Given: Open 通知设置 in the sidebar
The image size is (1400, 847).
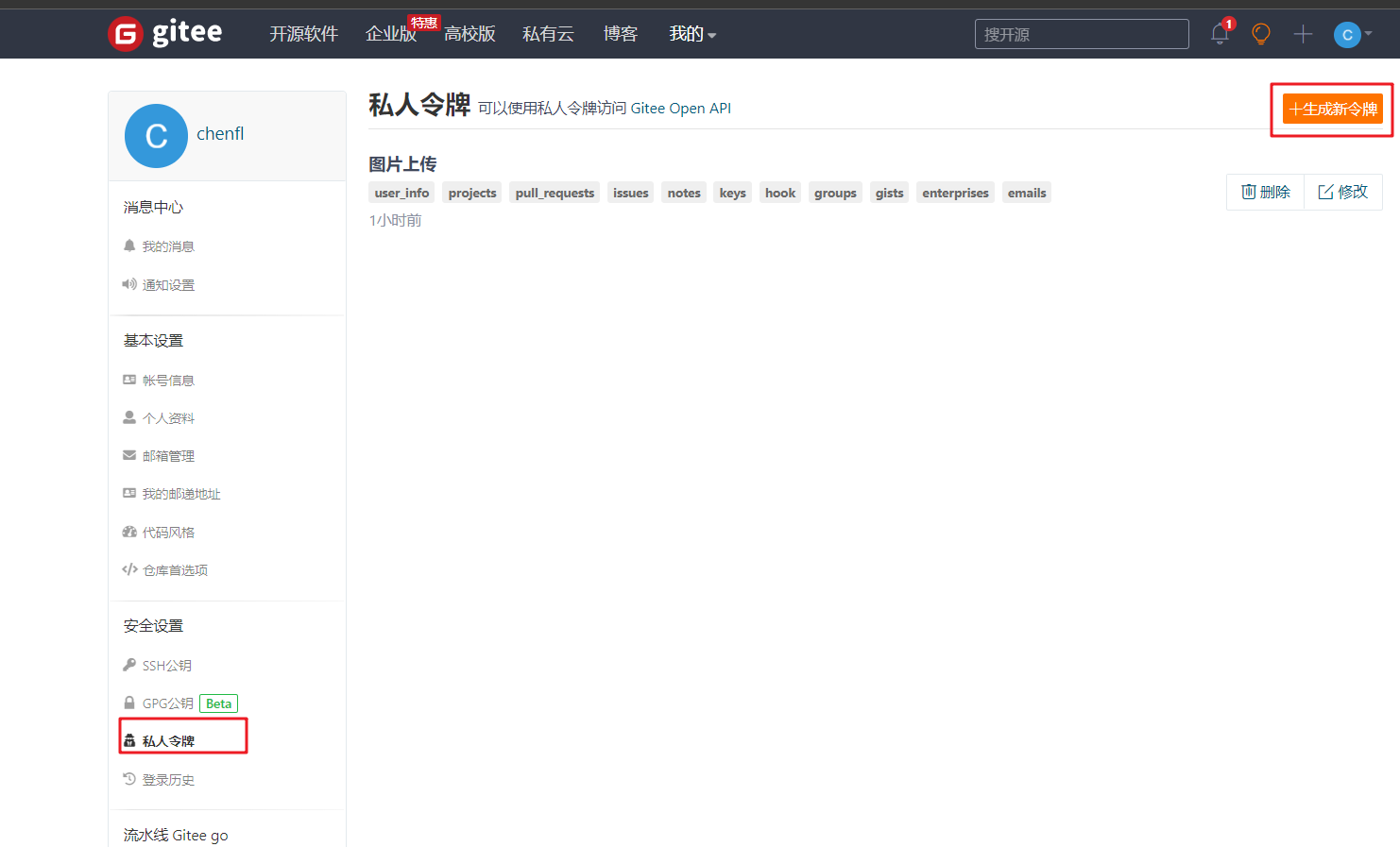Looking at the screenshot, I should click(168, 285).
